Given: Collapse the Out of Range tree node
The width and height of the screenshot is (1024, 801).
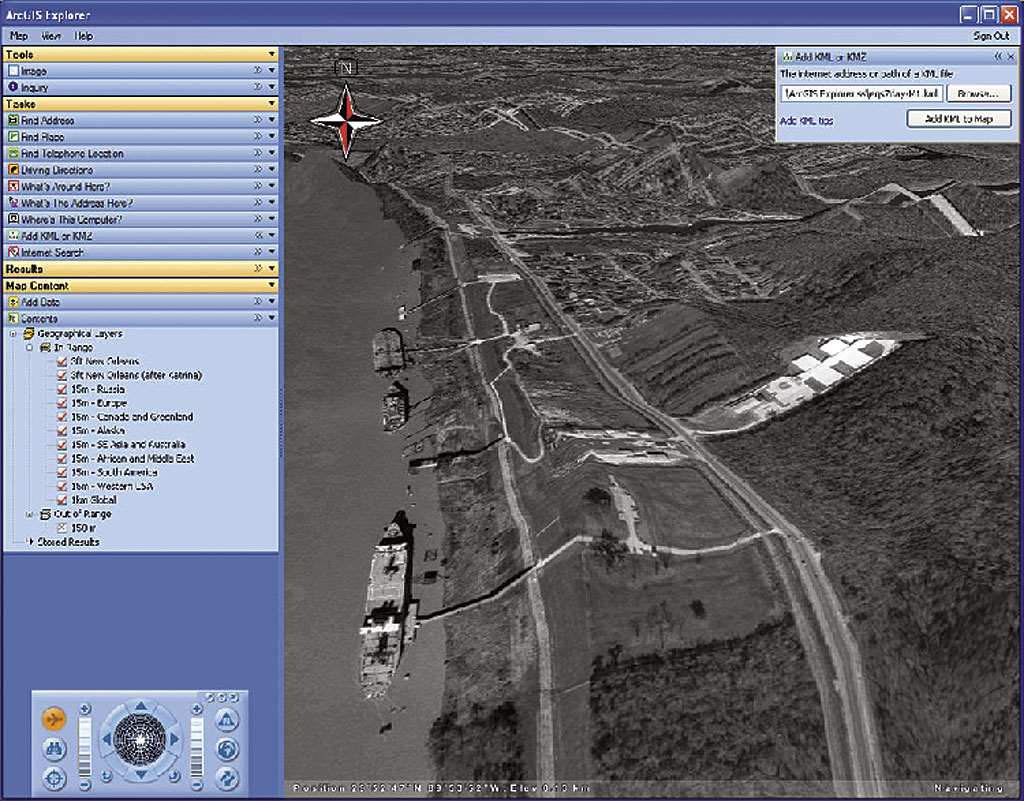Looking at the screenshot, I should [x=29, y=514].
